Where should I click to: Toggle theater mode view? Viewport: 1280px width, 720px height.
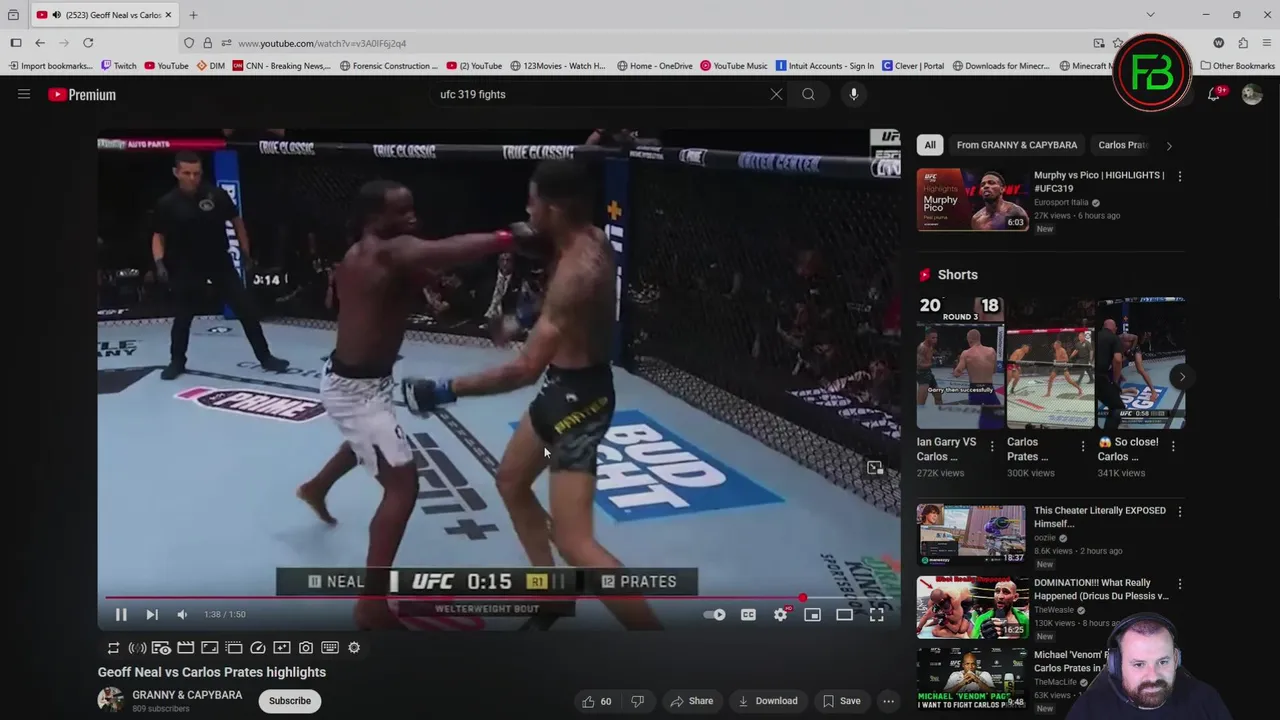(844, 615)
